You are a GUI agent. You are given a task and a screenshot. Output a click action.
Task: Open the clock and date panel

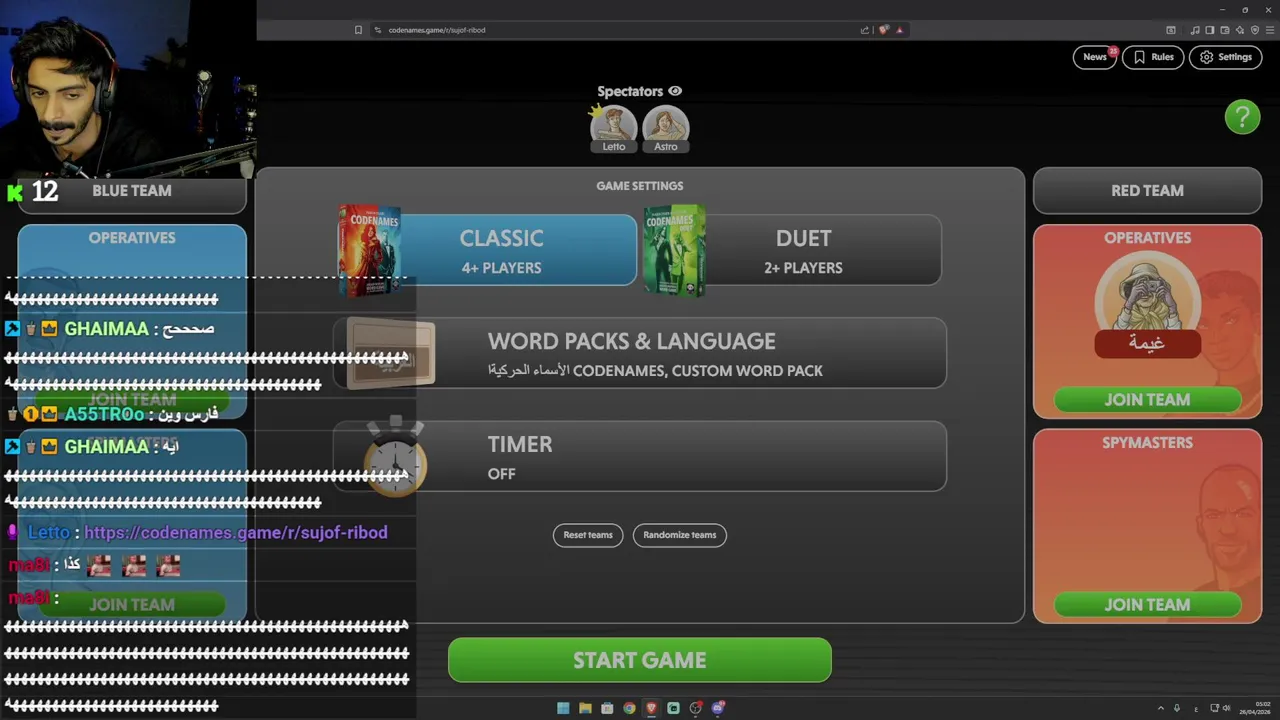tap(1254, 708)
